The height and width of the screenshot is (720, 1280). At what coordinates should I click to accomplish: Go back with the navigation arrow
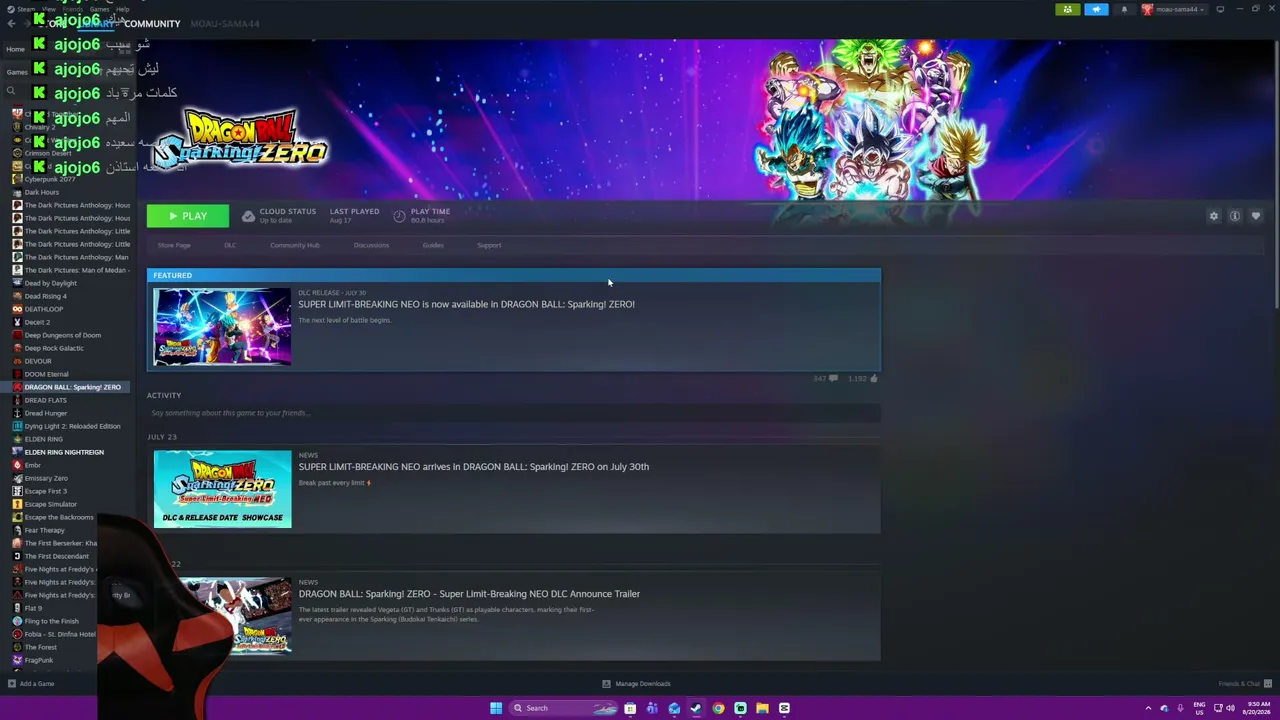12,23
